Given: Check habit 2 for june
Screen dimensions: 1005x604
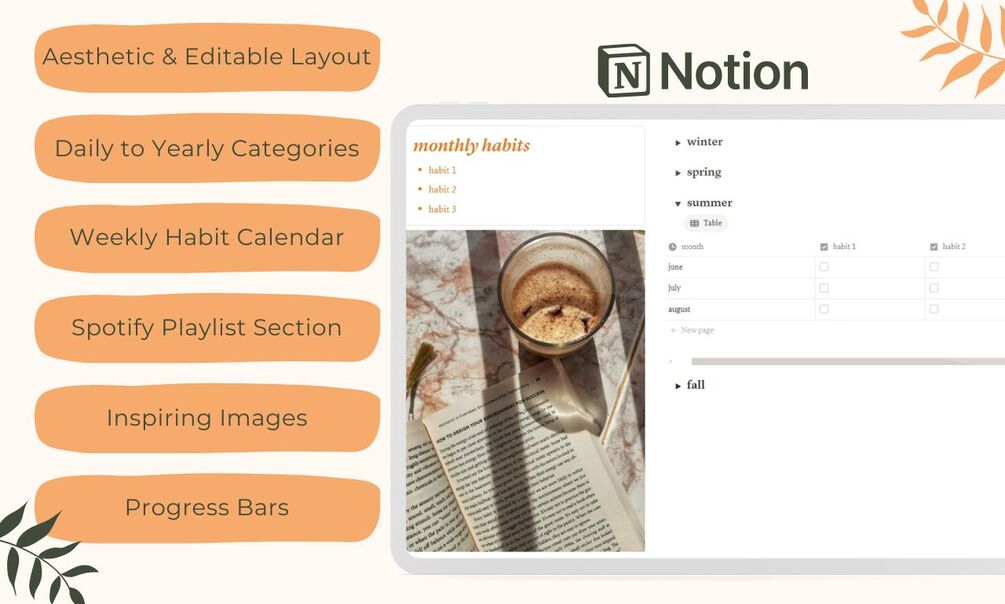Looking at the screenshot, I should 934,267.
